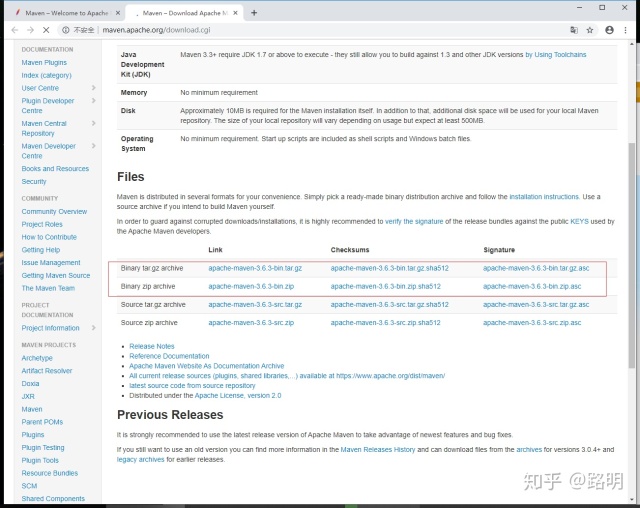640x508 pixels.
Task: Expand Maven Central Repository chevron
Action: click(x=93, y=123)
